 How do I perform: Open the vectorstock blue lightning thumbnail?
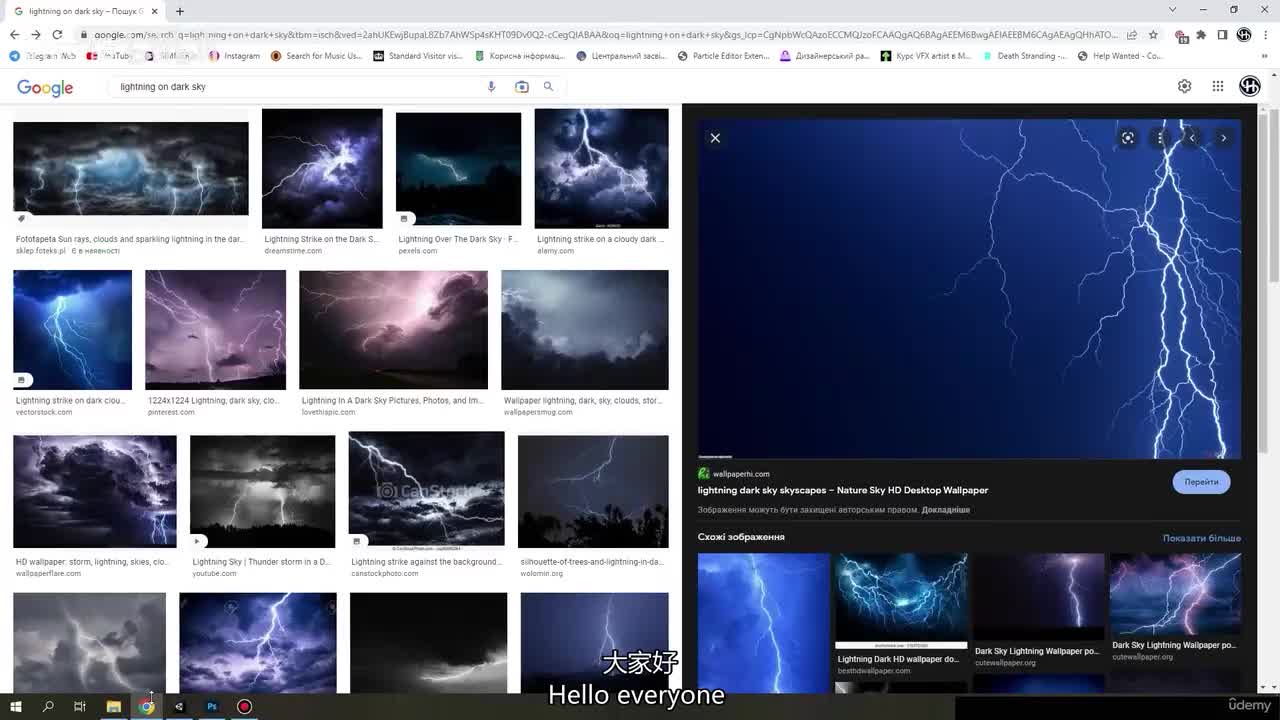(x=72, y=330)
